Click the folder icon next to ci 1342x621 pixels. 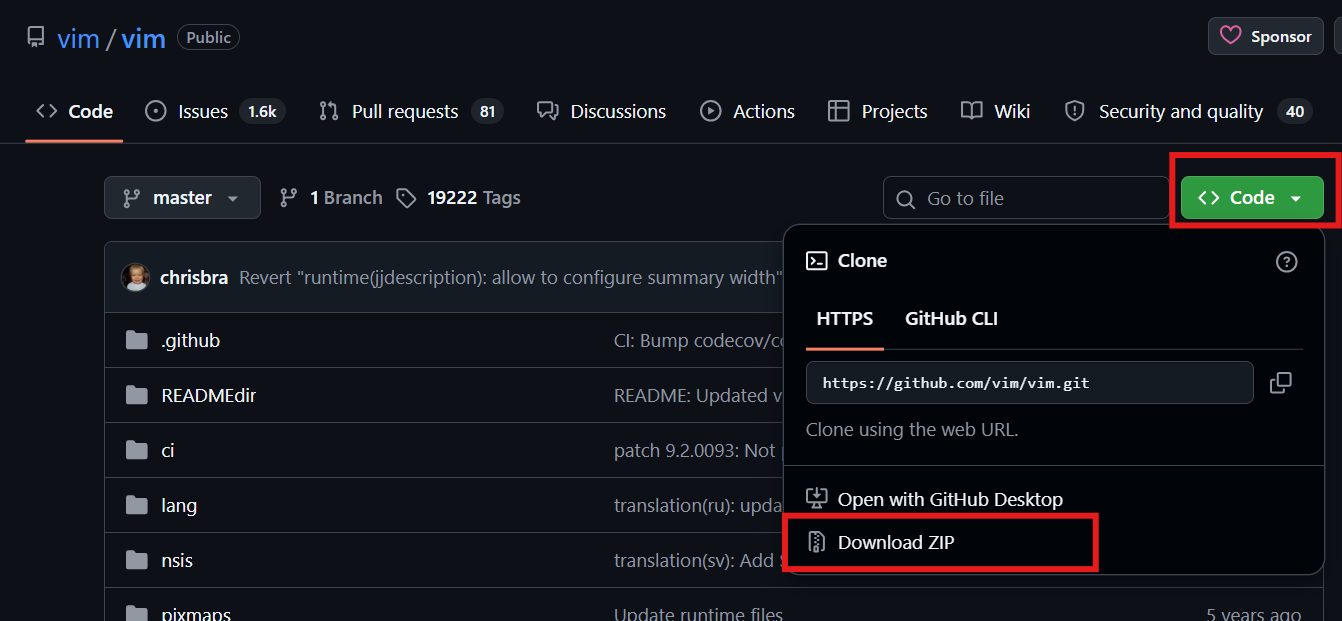pos(137,450)
